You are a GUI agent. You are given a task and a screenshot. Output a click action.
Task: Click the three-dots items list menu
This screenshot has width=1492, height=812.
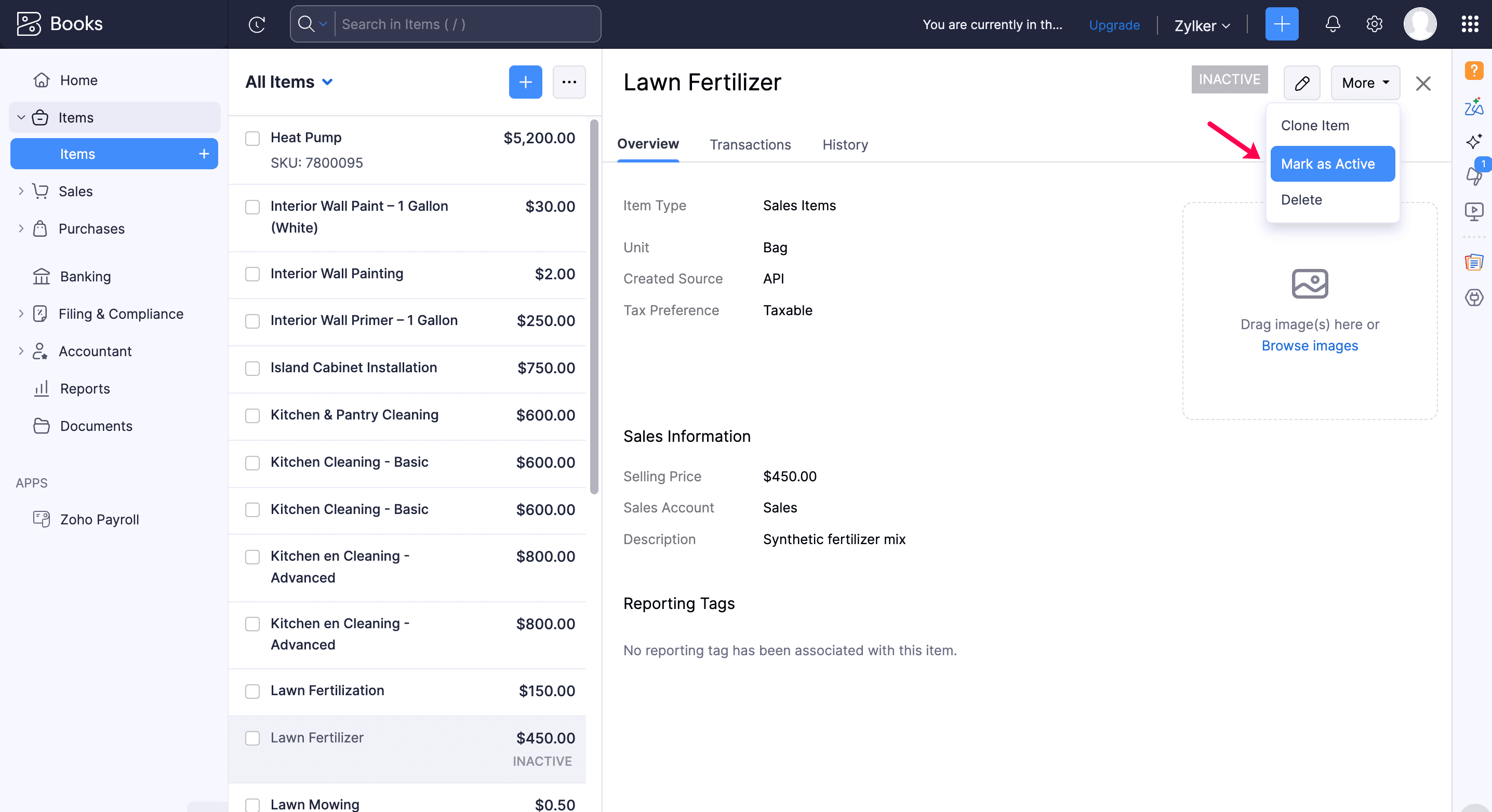569,82
